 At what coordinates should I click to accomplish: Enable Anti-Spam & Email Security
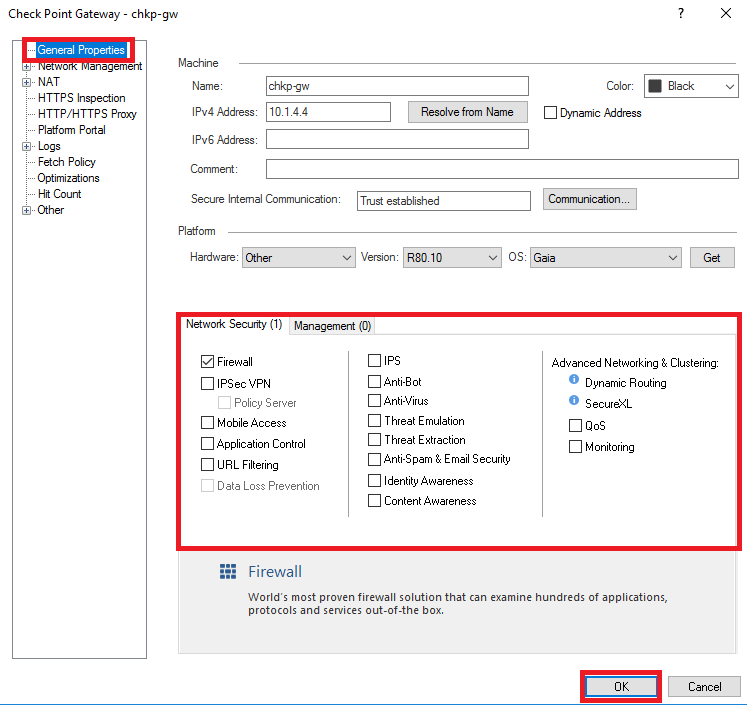(x=374, y=459)
